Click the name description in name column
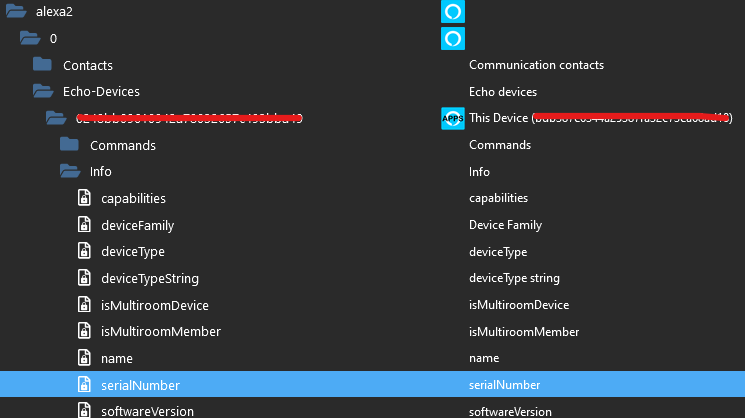745x418 pixels. (484, 358)
